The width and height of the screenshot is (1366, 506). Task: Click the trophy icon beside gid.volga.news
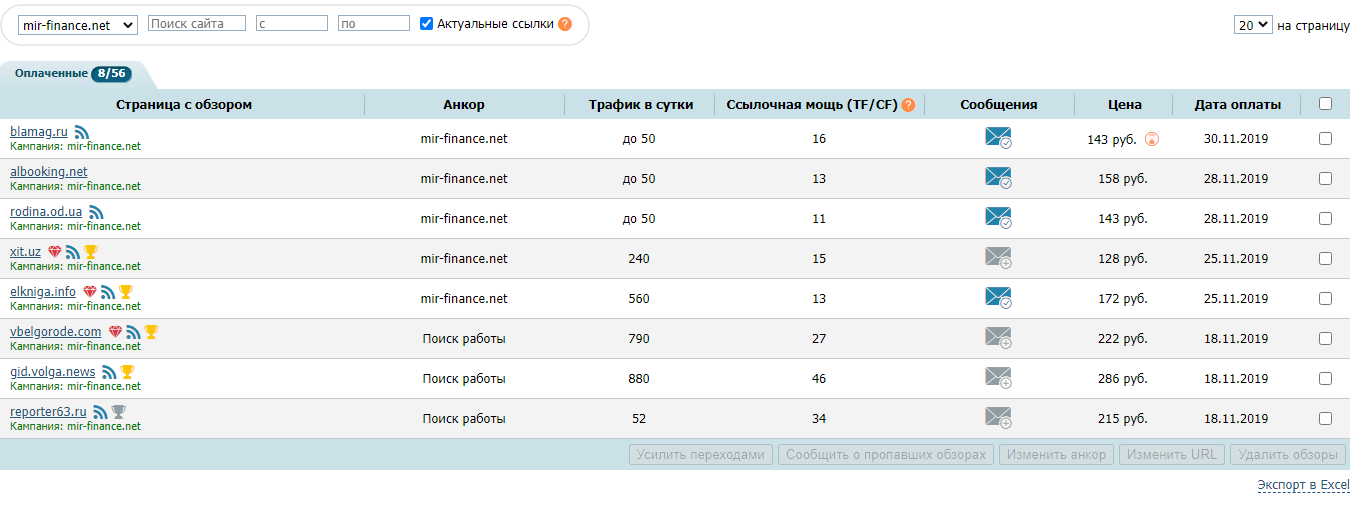click(127, 372)
